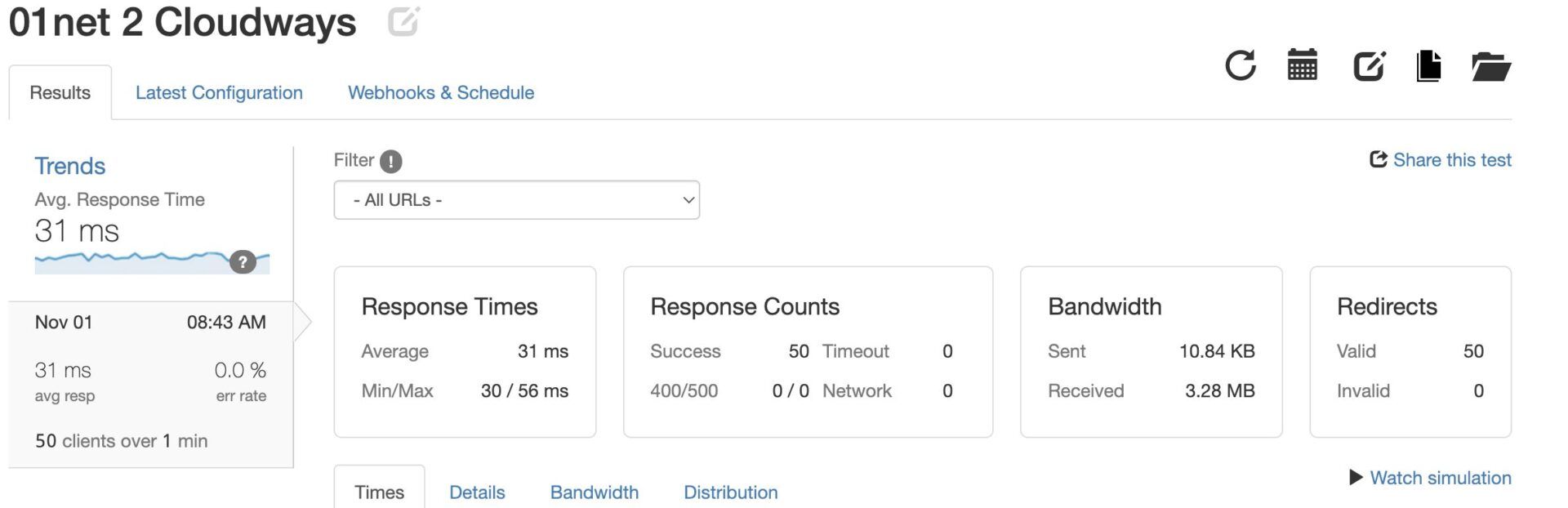The width and height of the screenshot is (1568, 508).
Task: Open the trend chart question mark tooltip
Action: coord(242,263)
